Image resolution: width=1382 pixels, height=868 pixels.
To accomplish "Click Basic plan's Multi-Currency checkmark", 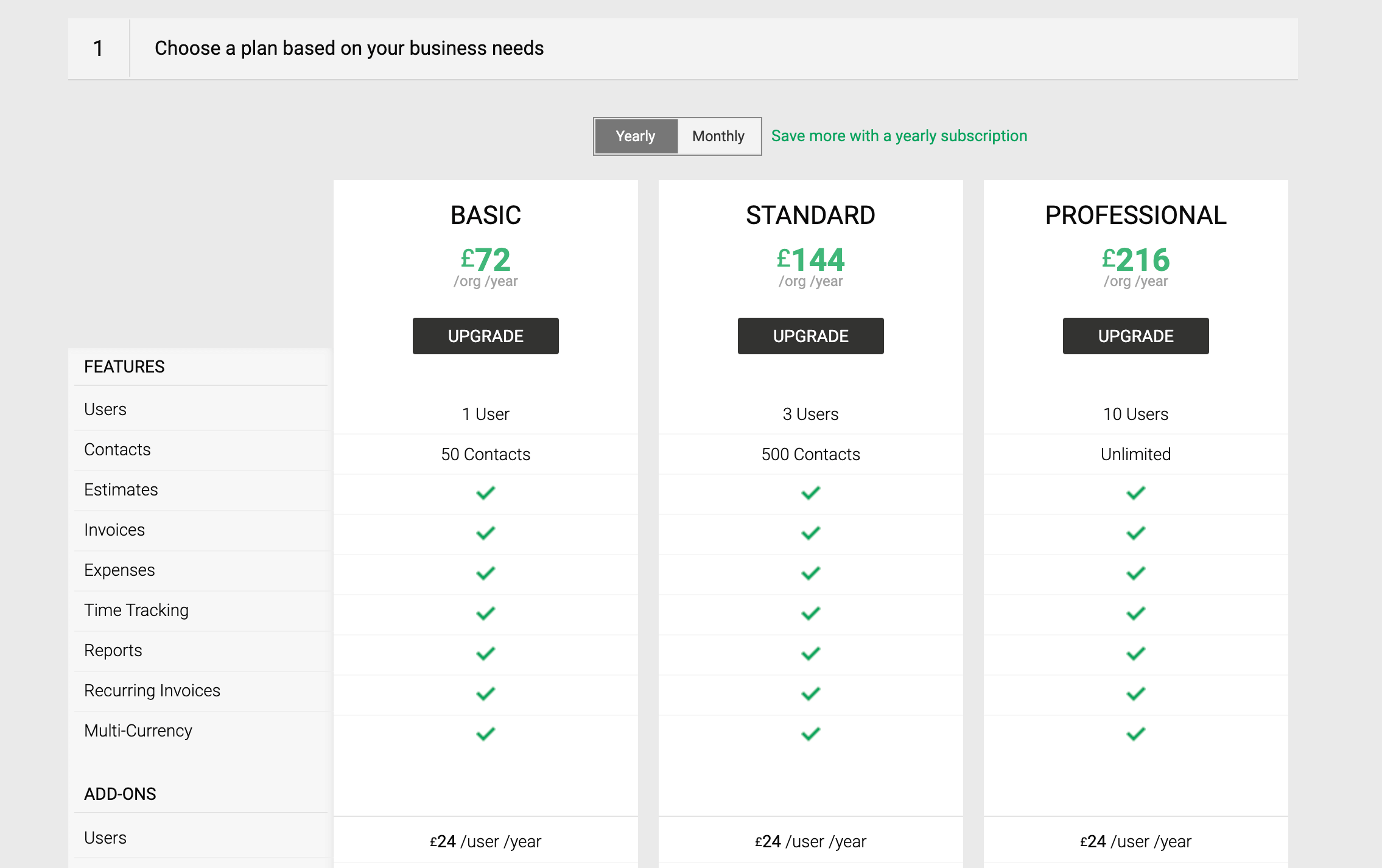I will (485, 734).
